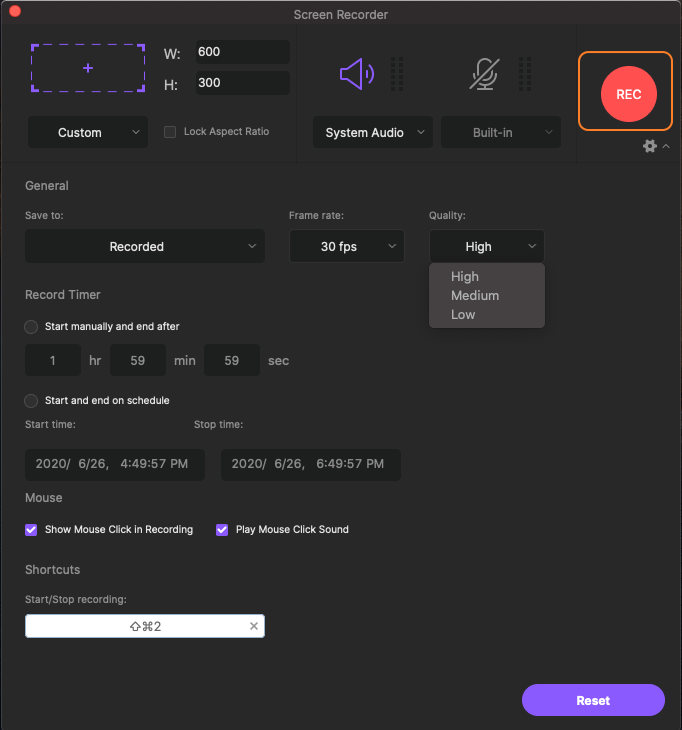
Task: Select Start and end on schedule option
Action: click(31, 400)
